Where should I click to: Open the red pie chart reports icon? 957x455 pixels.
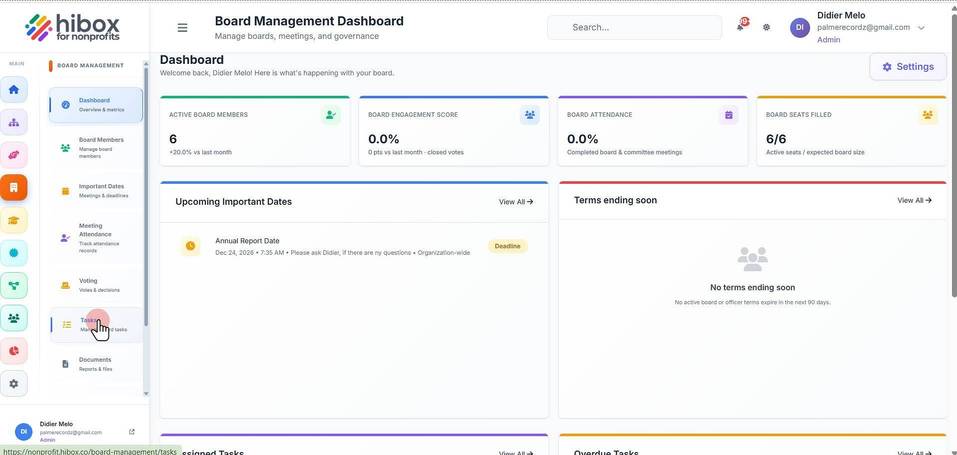(14, 351)
